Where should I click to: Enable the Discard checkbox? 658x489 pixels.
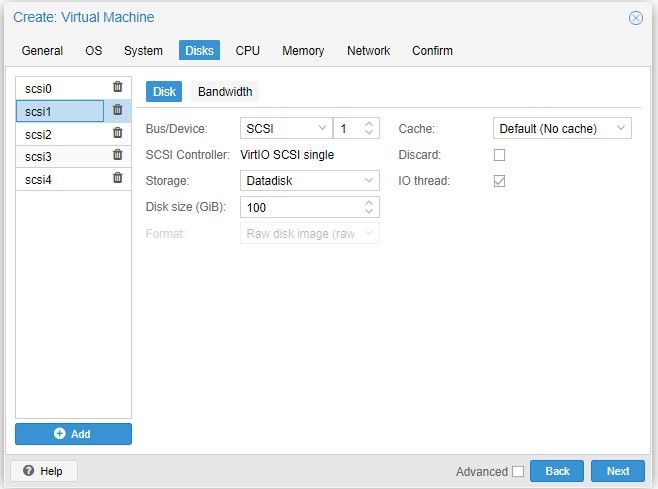point(500,155)
